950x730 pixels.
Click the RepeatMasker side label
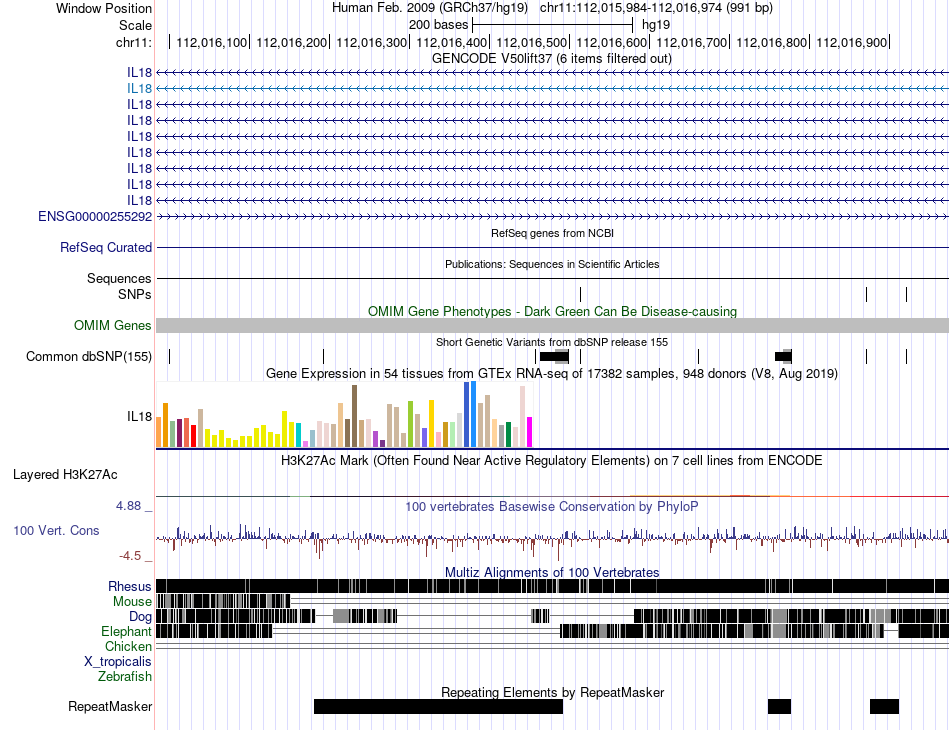[x=110, y=706]
